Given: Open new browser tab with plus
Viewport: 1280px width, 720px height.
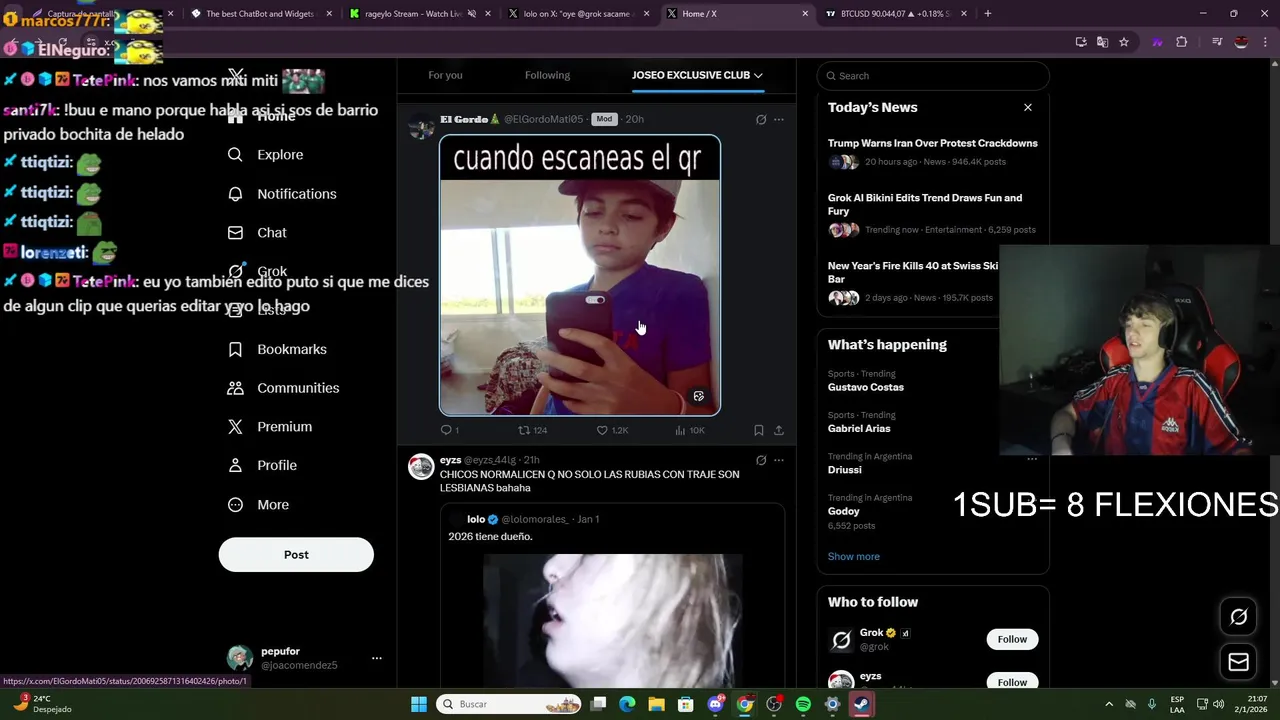Looking at the screenshot, I should 988,14.
